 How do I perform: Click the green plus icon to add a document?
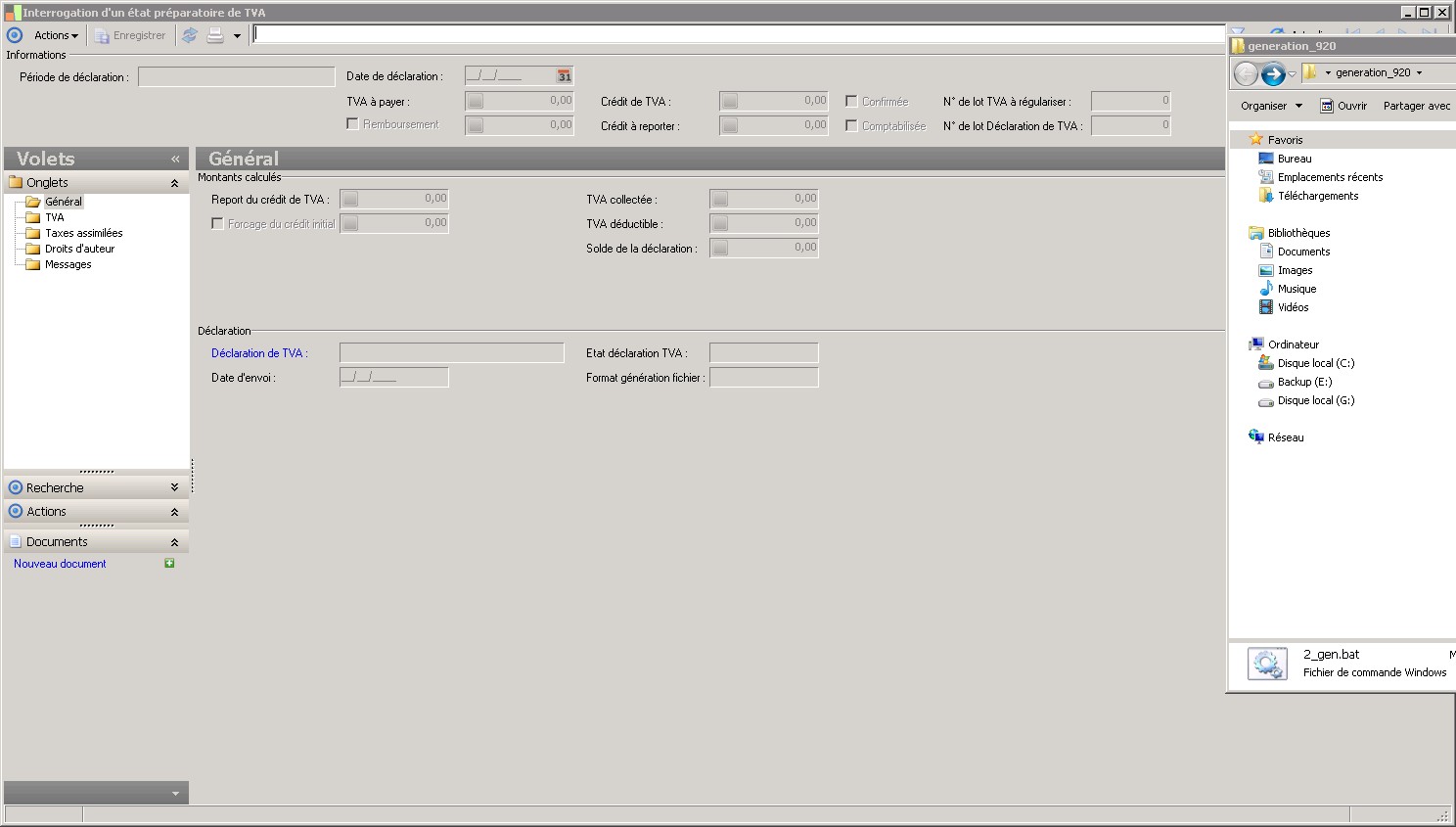click(x=169, y=563)
